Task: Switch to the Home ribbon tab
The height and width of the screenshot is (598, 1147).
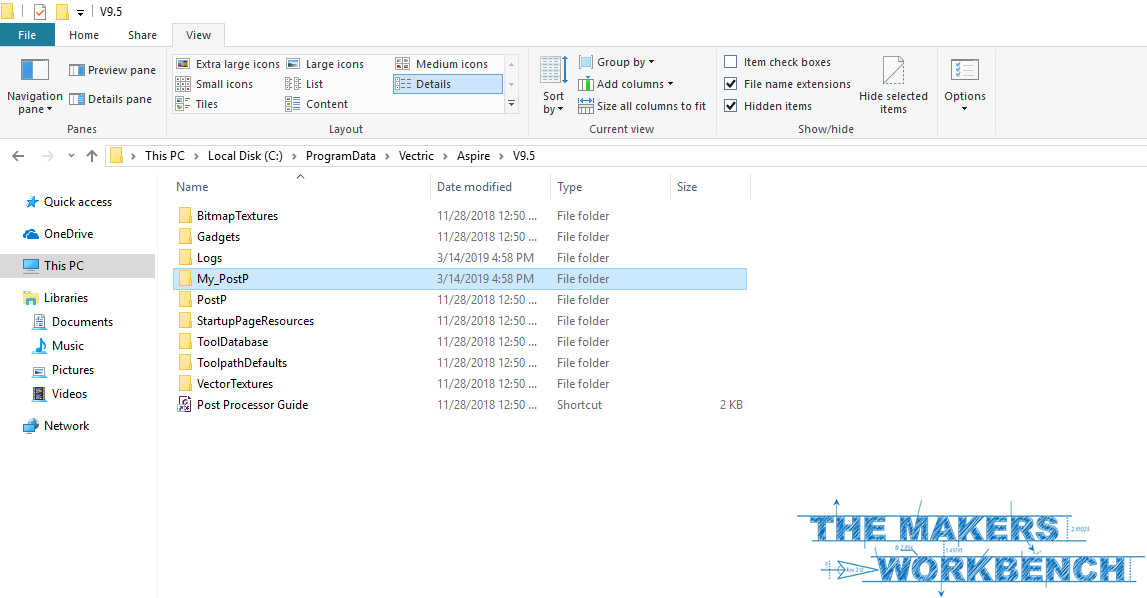Action: tap(84, 35)
